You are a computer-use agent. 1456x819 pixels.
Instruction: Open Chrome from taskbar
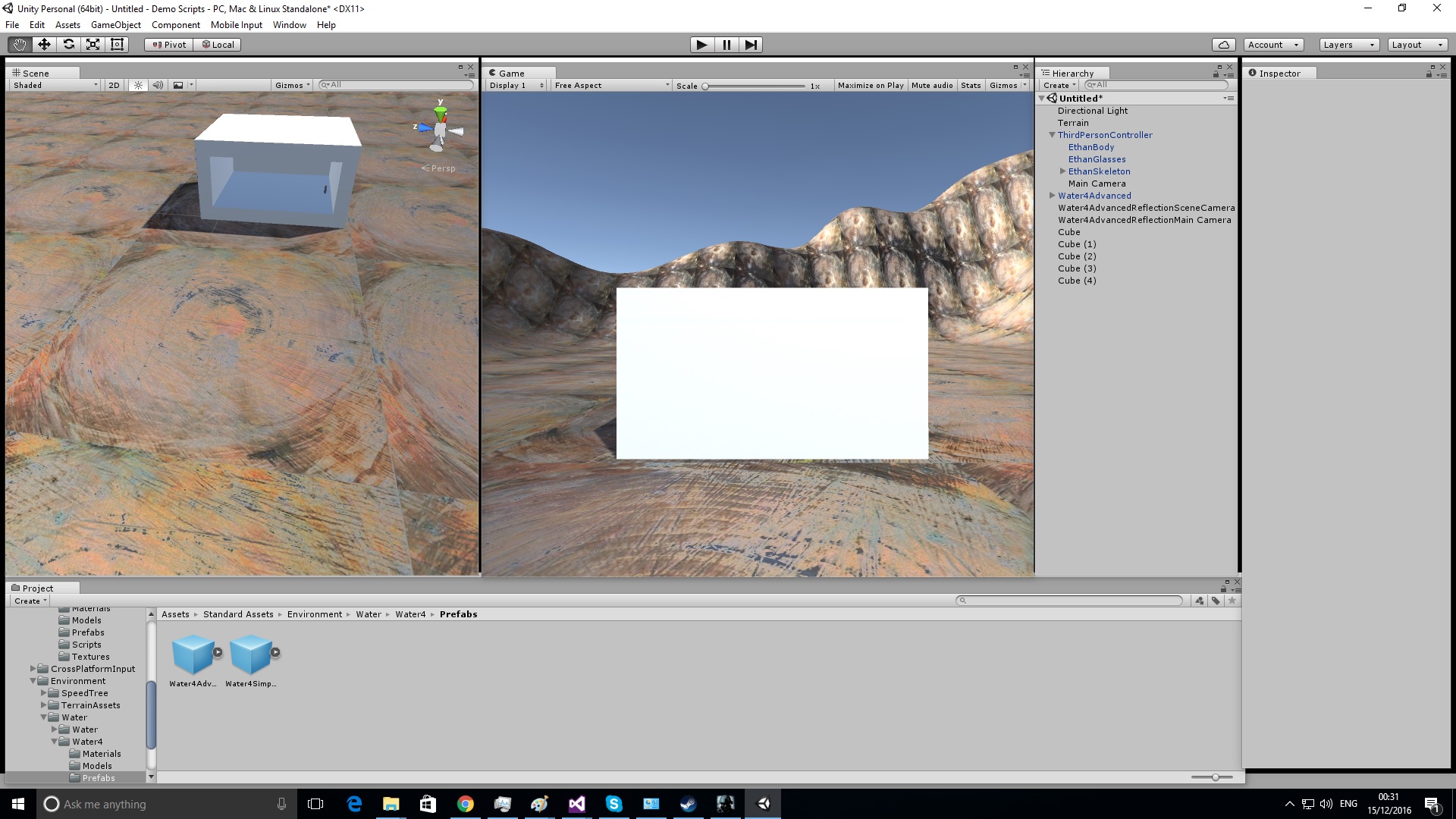(466, 804)
